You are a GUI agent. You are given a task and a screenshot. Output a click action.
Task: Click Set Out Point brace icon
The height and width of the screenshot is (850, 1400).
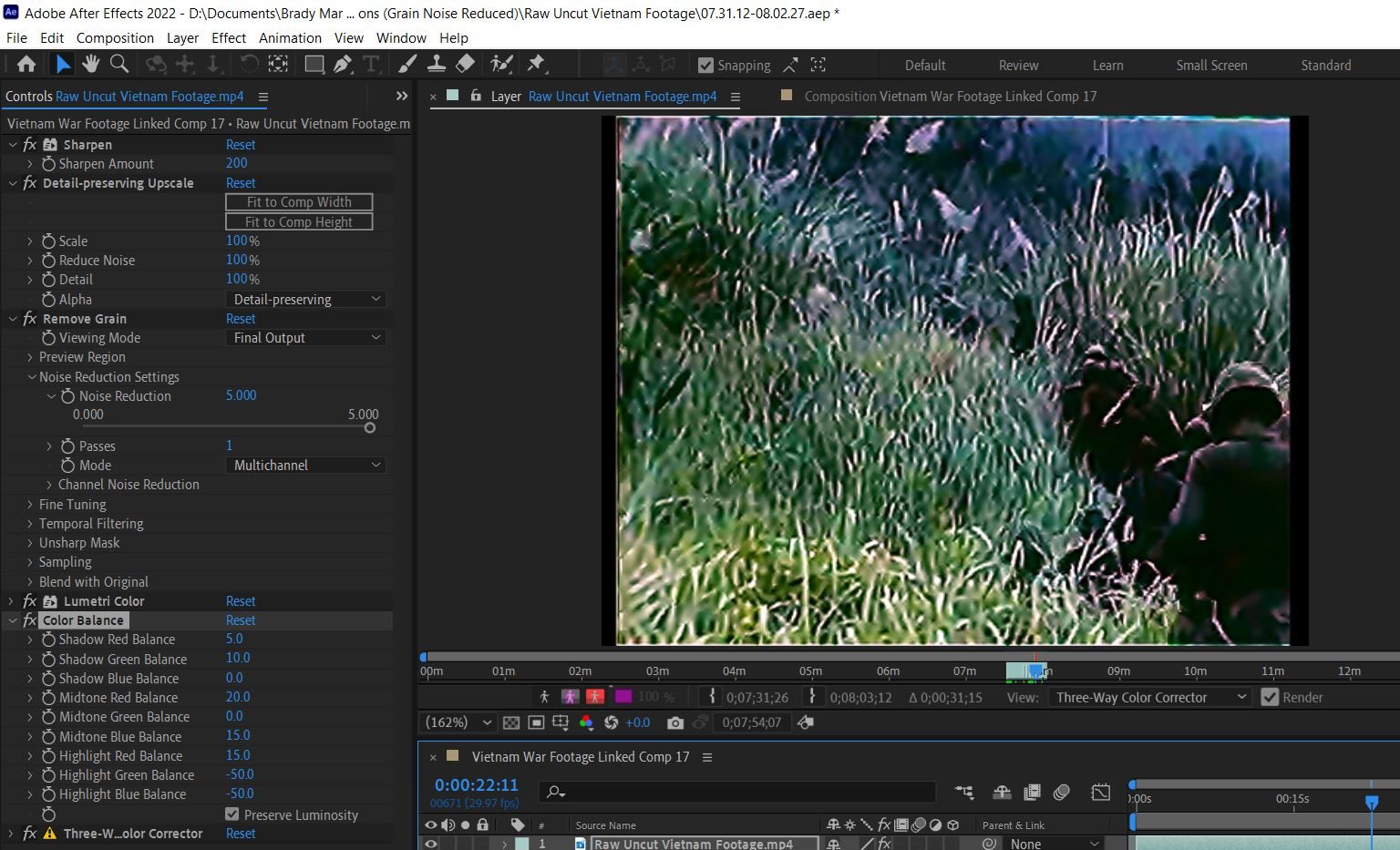812,697
